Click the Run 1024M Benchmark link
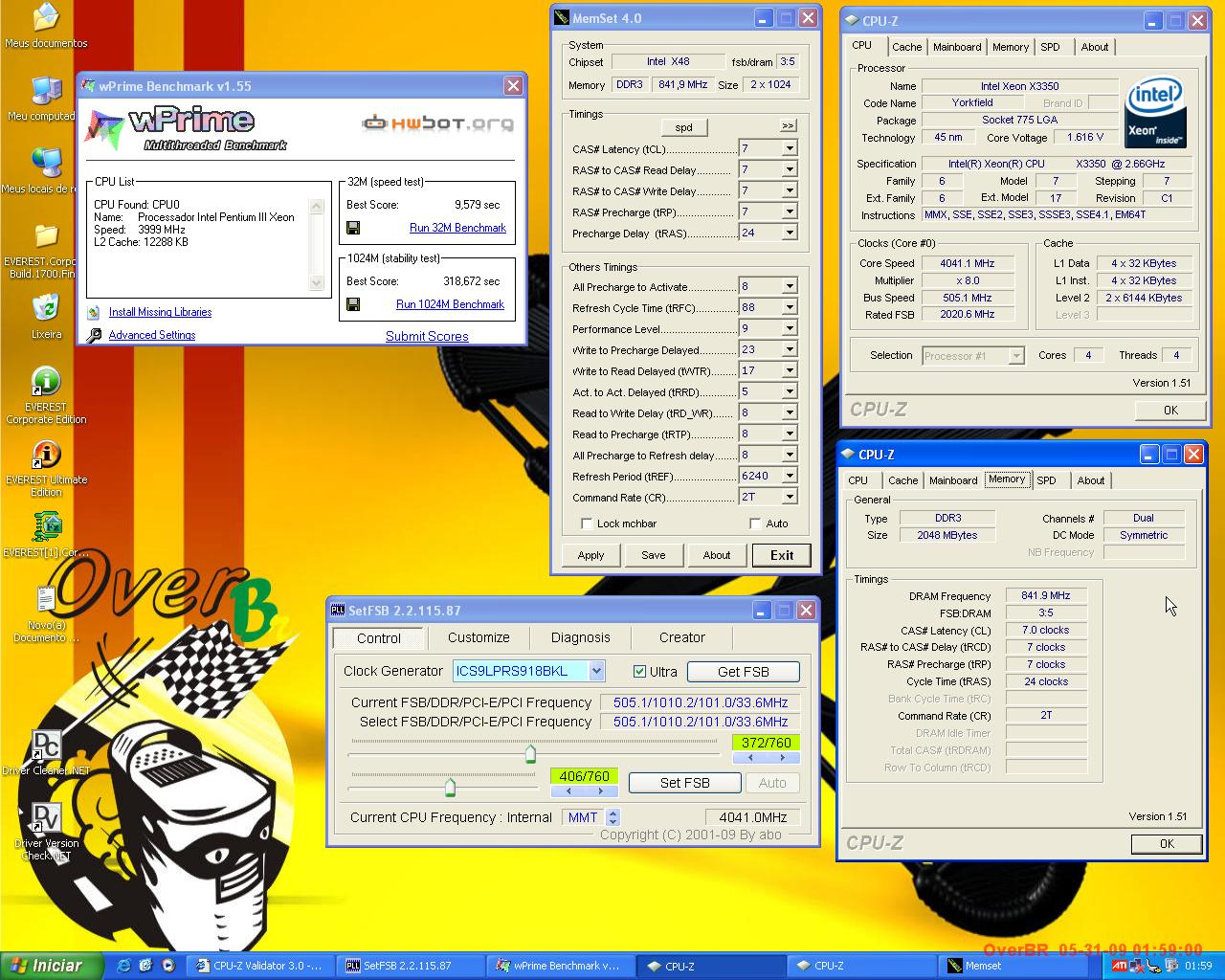Image resolution: width=1225 pixels, height=980 pixels. coord(450,304)
